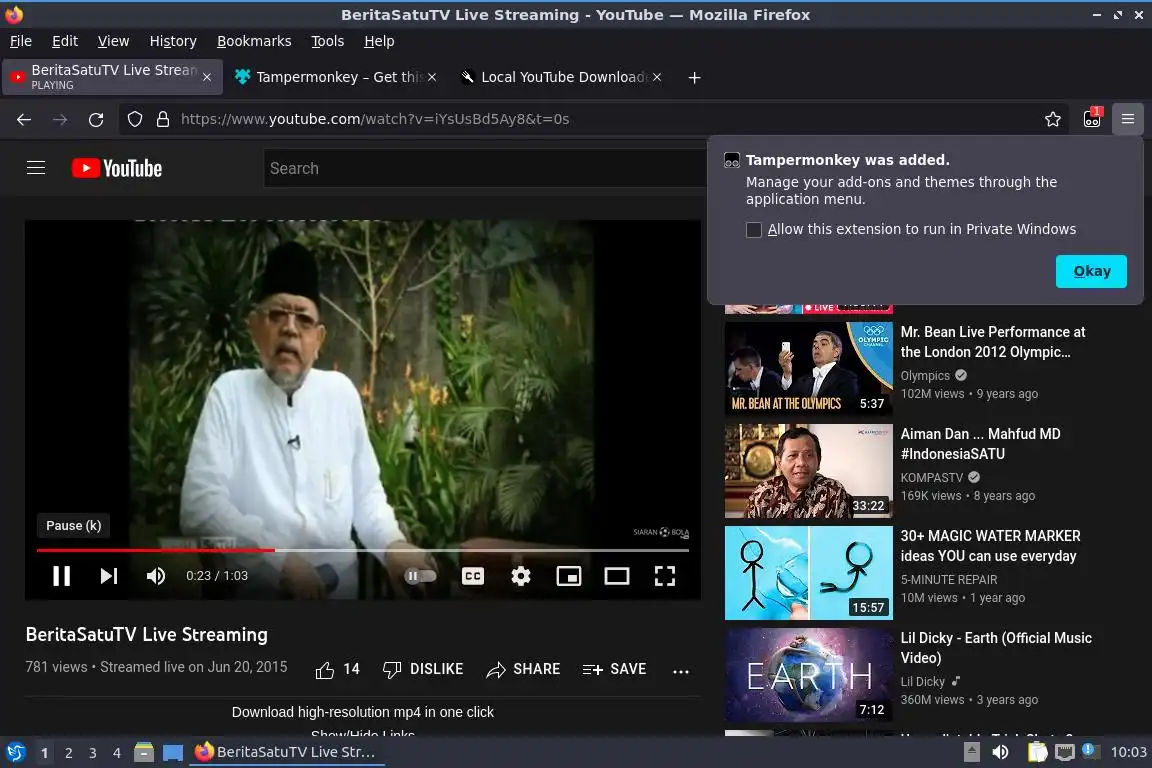
Task: Open the Bookmarks menu
Action: 254,41
